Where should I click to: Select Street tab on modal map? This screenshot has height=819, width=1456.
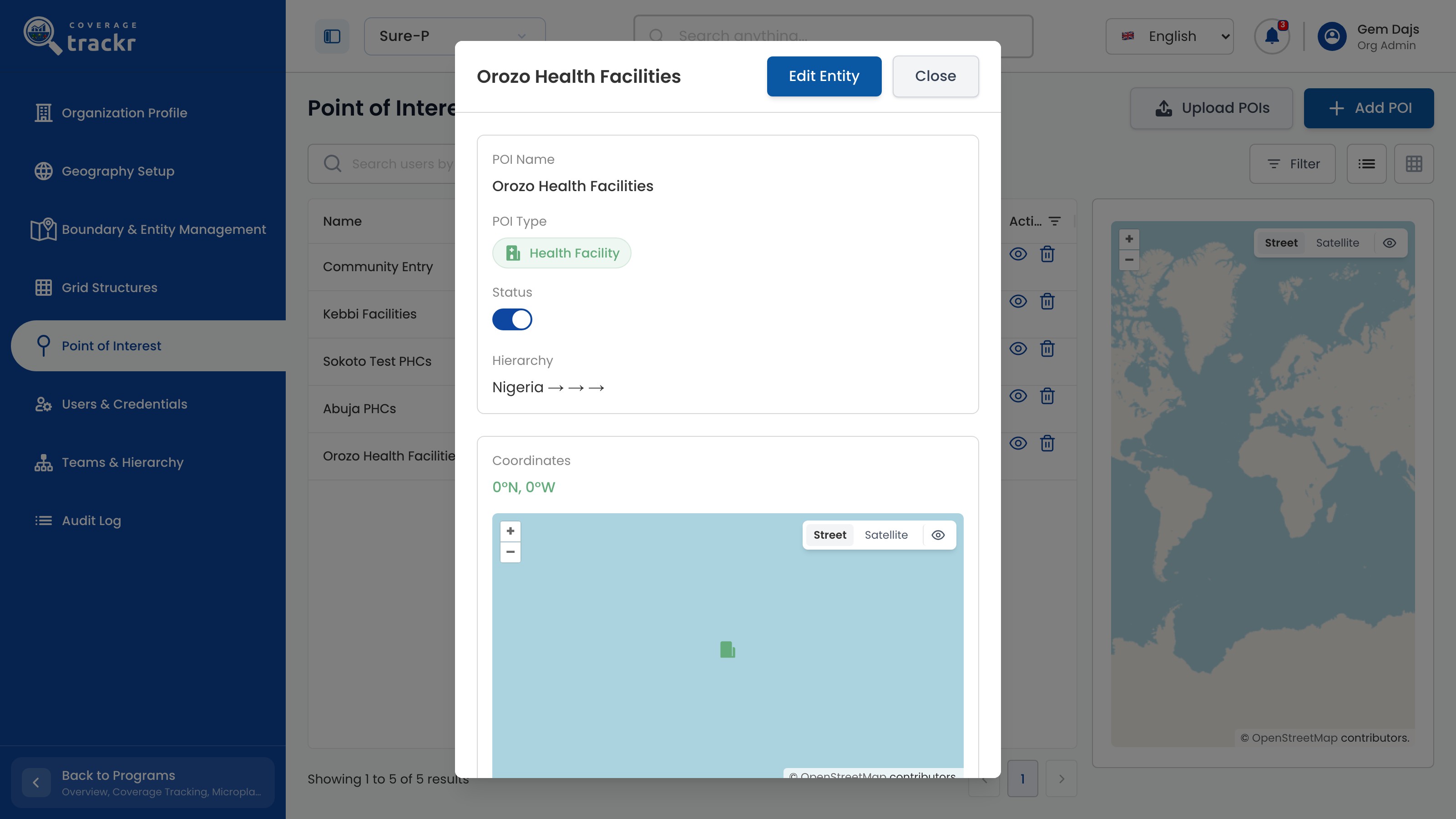click(x=830, y=535)
